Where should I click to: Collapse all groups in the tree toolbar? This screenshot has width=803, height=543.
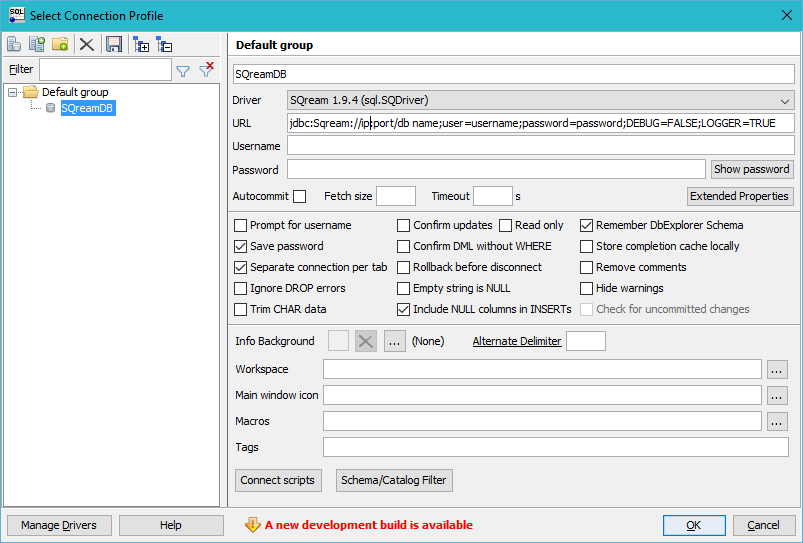coord(164,45)
